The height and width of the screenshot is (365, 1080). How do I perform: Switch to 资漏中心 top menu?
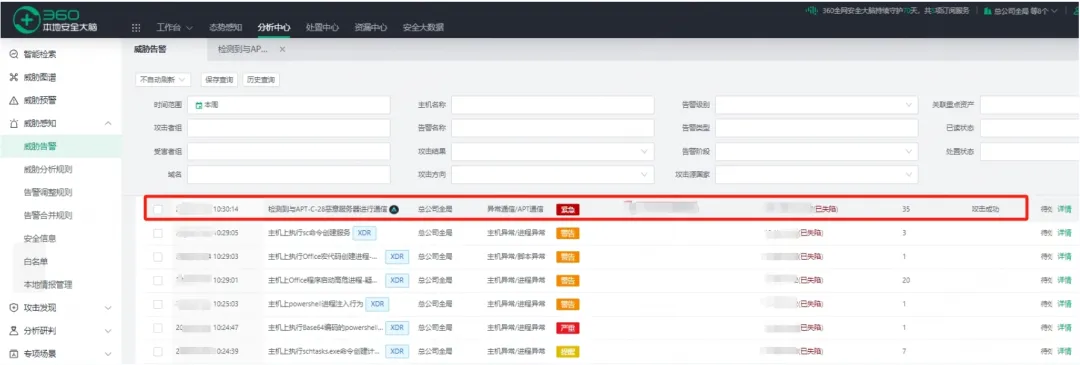pos(371,28)
